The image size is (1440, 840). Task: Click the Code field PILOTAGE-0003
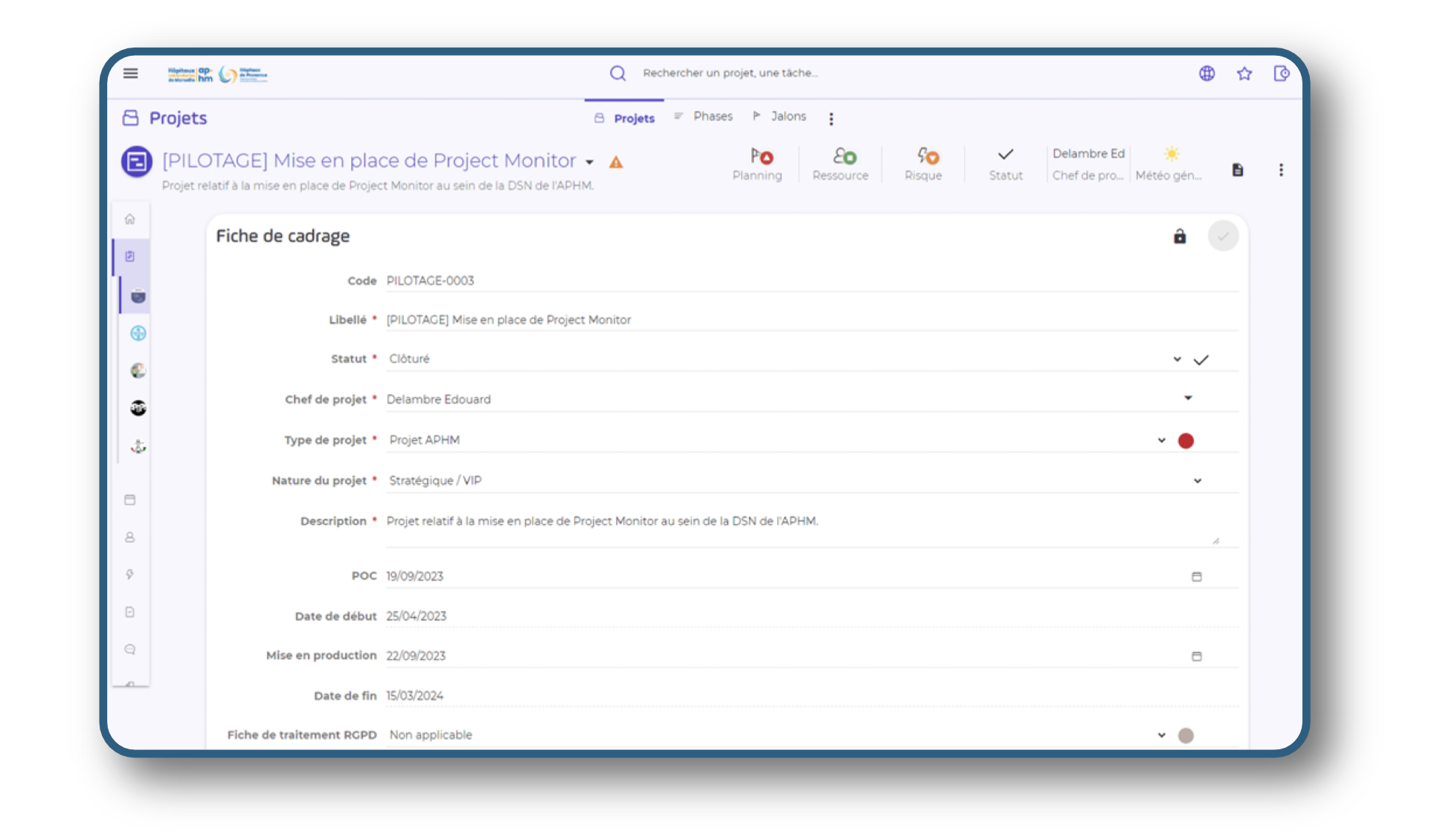(811, 280)
